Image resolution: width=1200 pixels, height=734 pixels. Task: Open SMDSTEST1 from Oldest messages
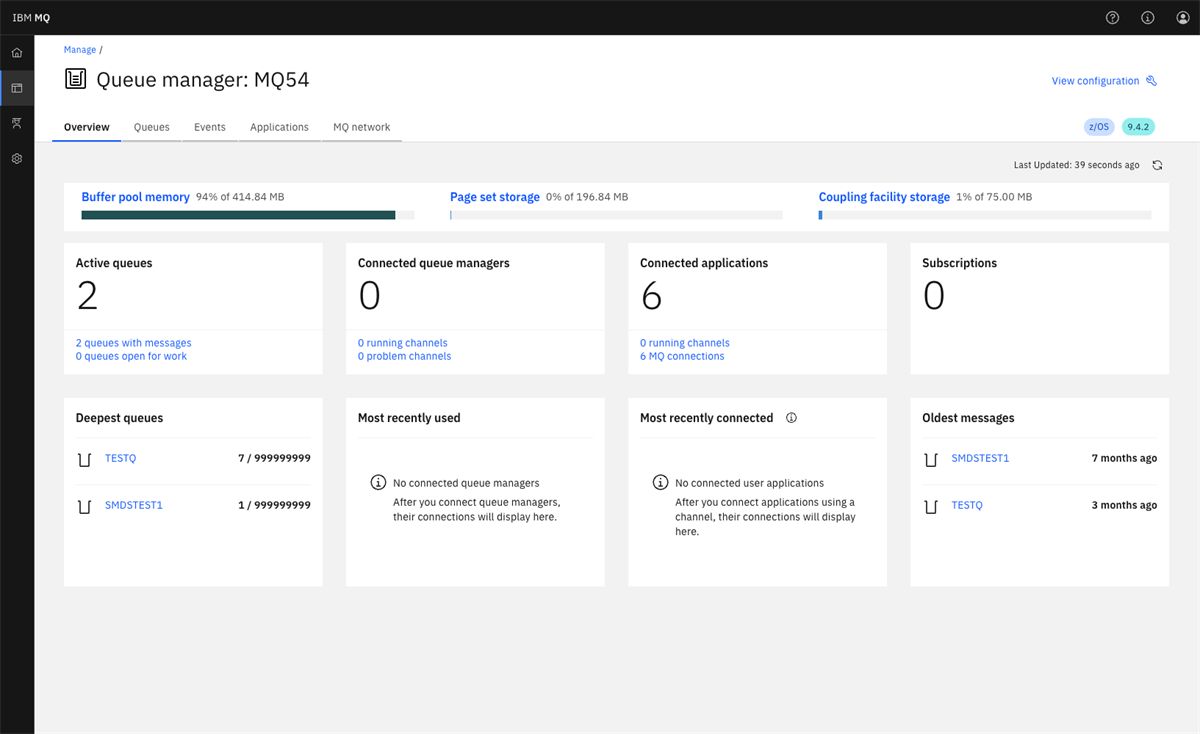pos(980,458)
